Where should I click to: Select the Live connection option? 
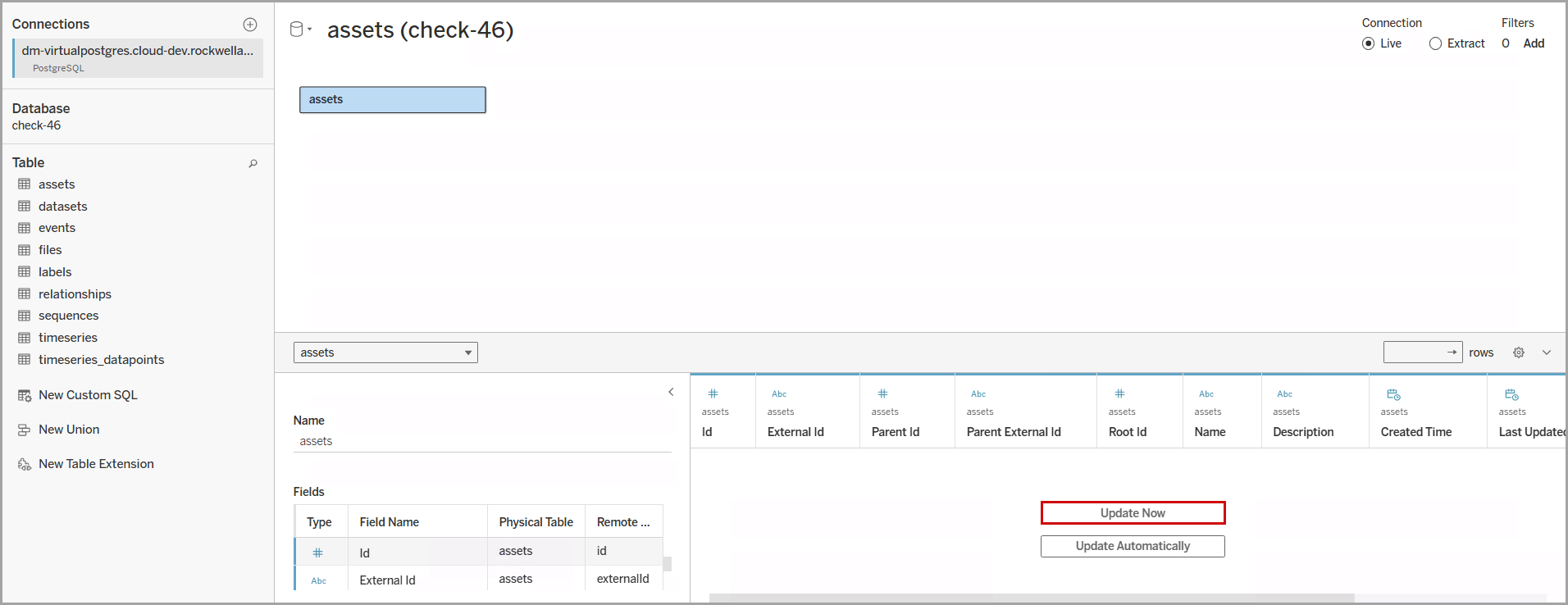click(x=1368, y=43)
